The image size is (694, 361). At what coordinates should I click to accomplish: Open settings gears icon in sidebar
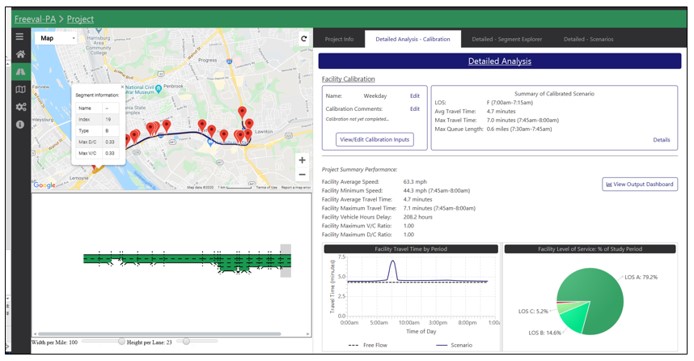point(20,107)
